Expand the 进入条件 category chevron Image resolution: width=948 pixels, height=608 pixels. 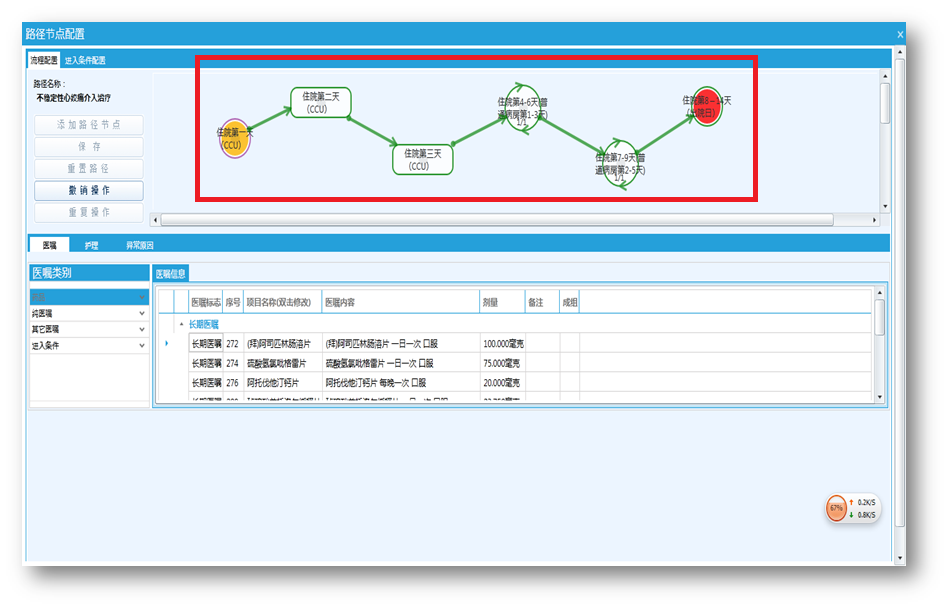pos(142,345)
